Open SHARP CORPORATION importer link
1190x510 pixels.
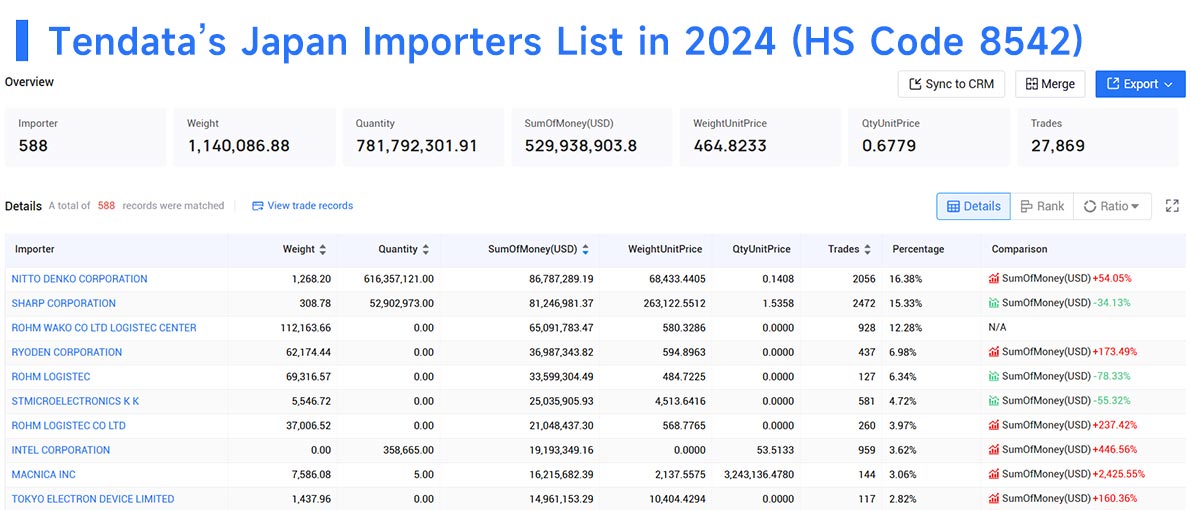click(64, 303)
